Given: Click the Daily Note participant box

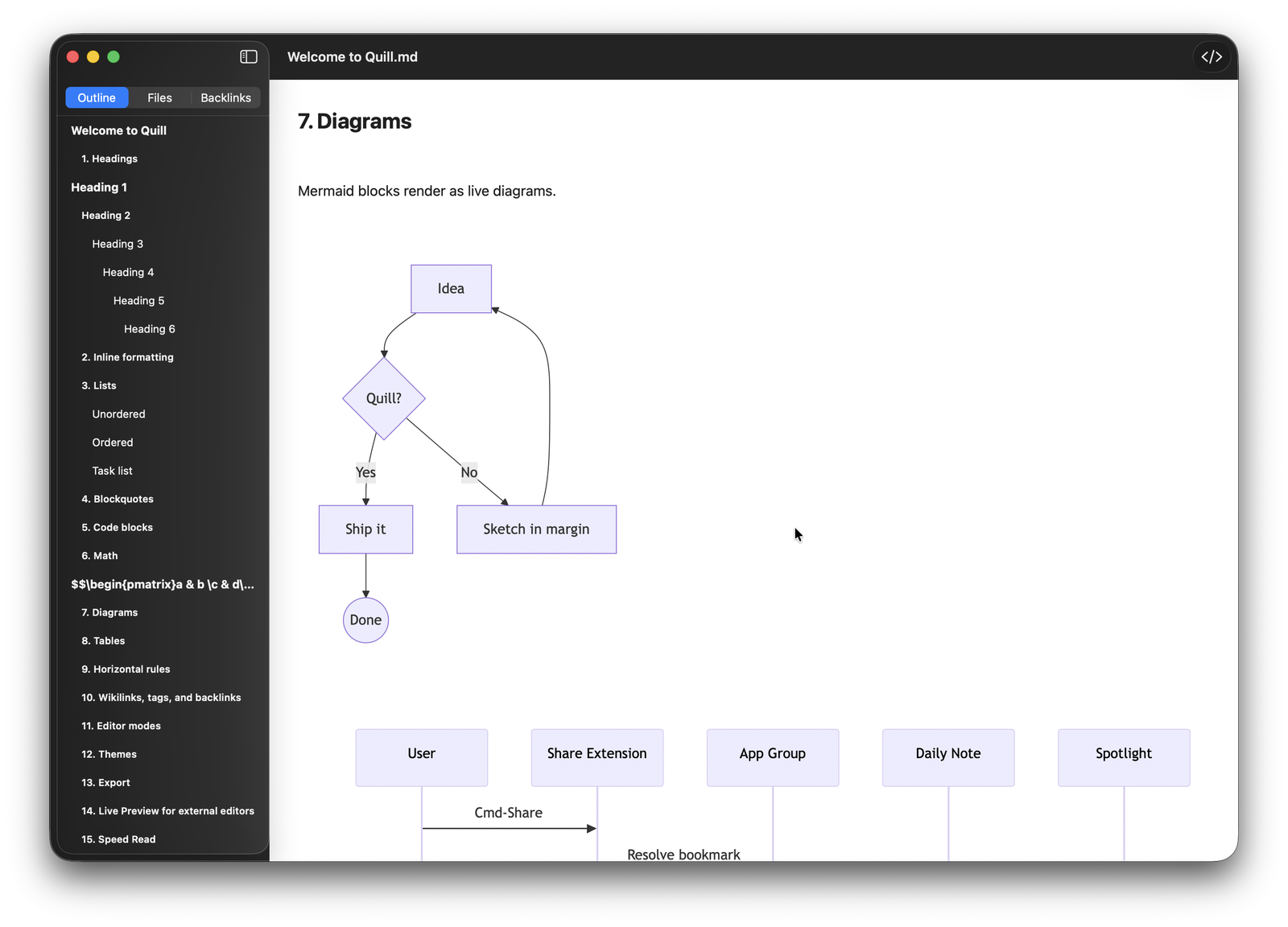Looking at the screenshot, I should pyautogui.click(x=948, y=757).
